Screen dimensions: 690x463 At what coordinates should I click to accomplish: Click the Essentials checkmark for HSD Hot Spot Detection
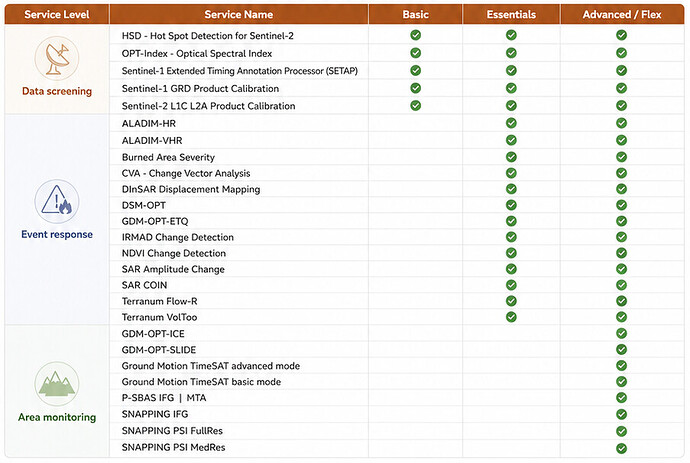(511, 35)
